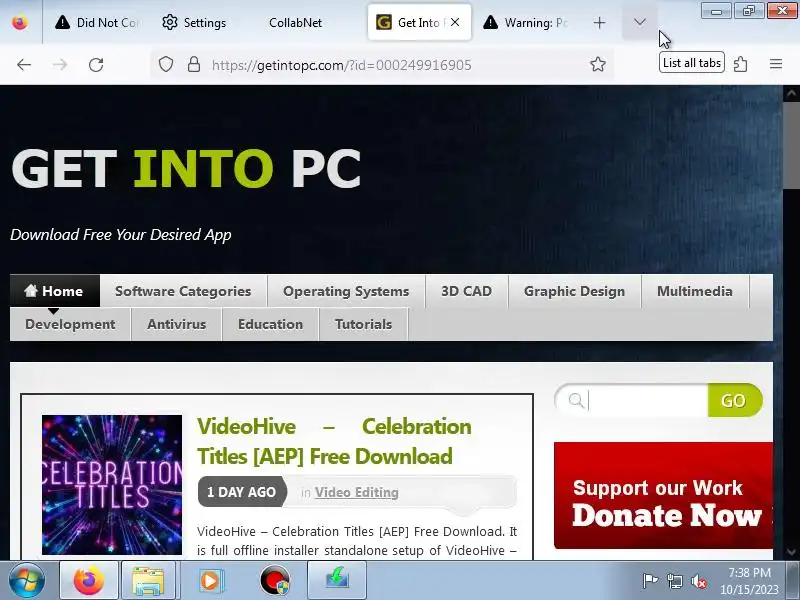The image size is (800, 600).
Task: Click the search magnifier icon
Action: [x=576, y=401]
